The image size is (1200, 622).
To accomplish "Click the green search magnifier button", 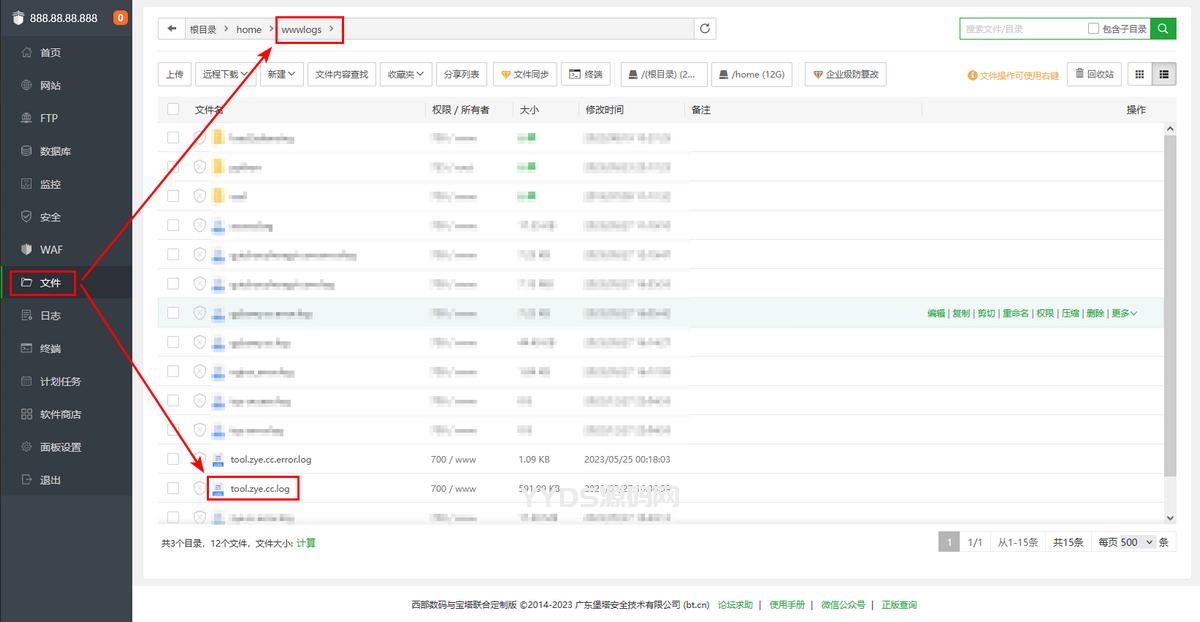I will tap(1163, 29).
